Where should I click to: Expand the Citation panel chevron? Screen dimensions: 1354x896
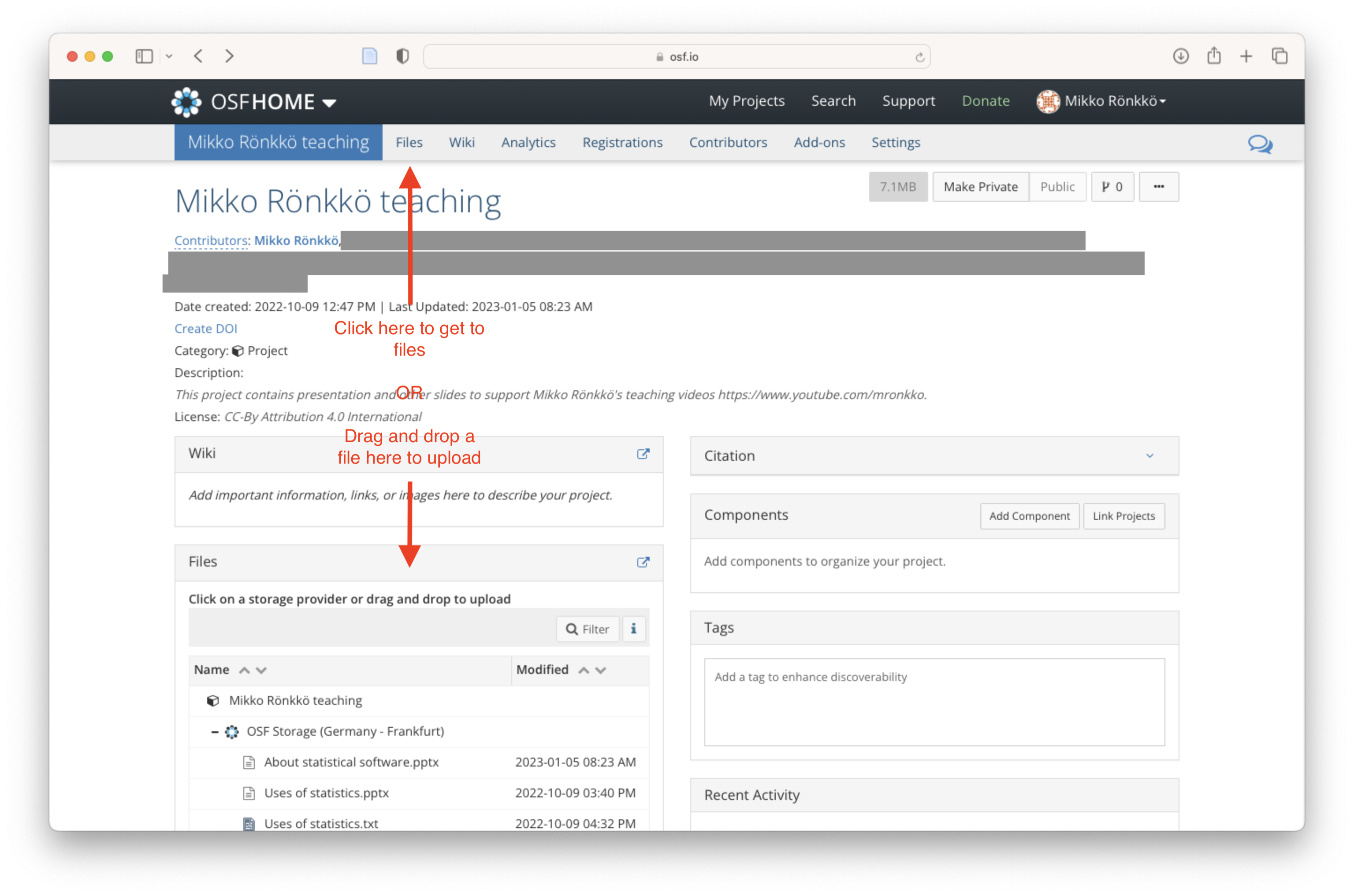click(x=1150, y=456)
